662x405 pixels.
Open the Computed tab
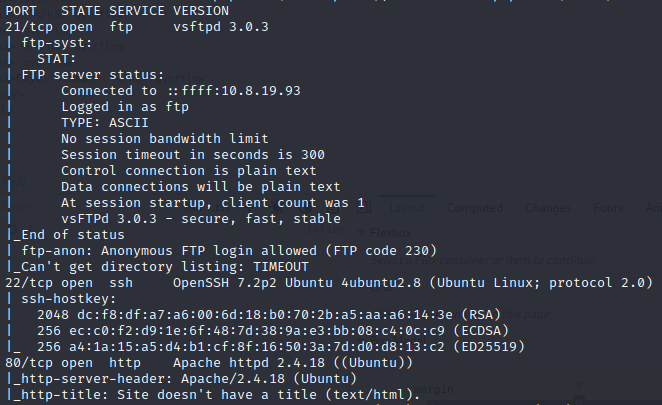coord(474,208)
